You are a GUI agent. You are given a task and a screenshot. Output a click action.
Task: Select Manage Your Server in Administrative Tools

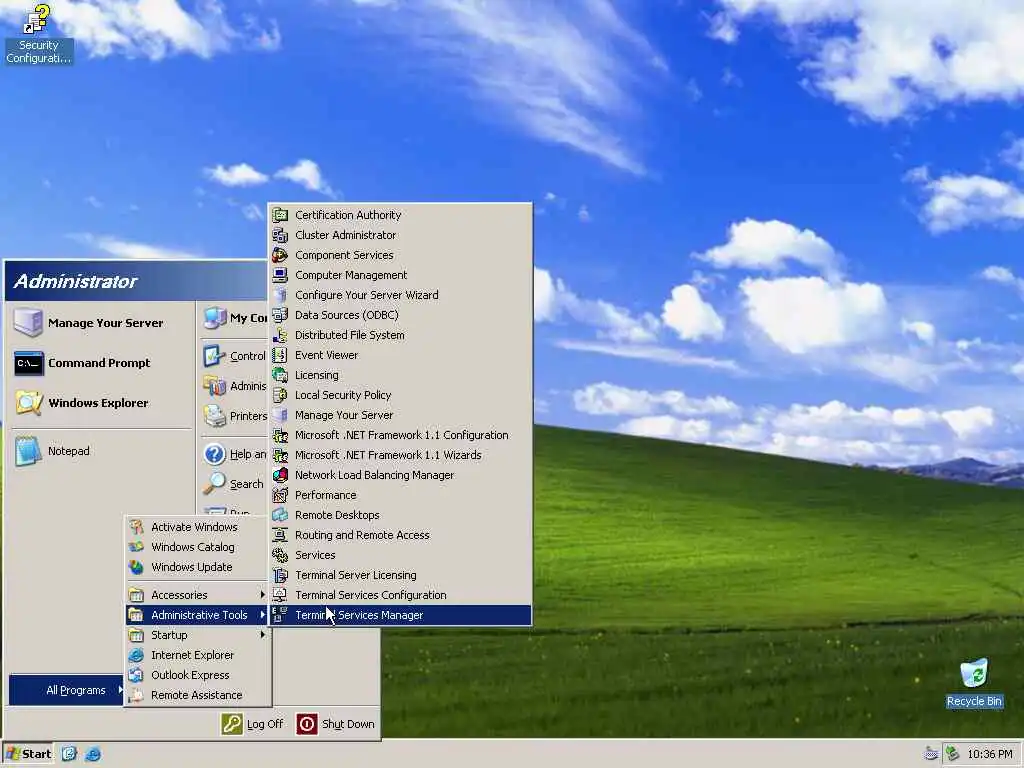coord(400,415)
